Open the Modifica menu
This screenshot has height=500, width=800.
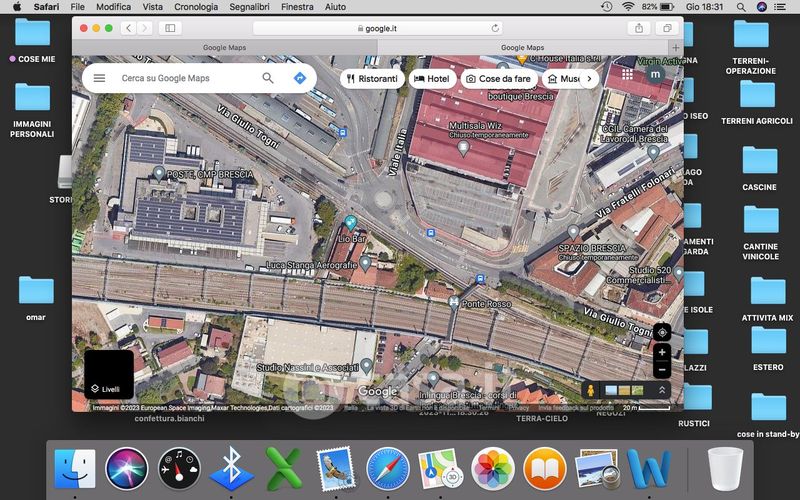[113, 7]
